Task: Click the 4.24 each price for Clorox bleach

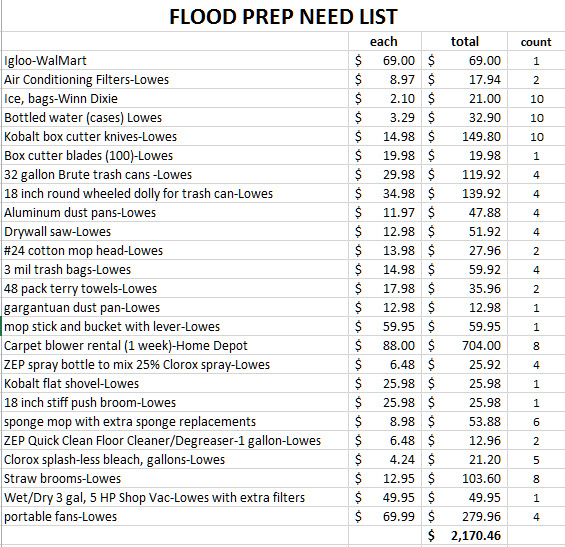Action: [385, 459]
